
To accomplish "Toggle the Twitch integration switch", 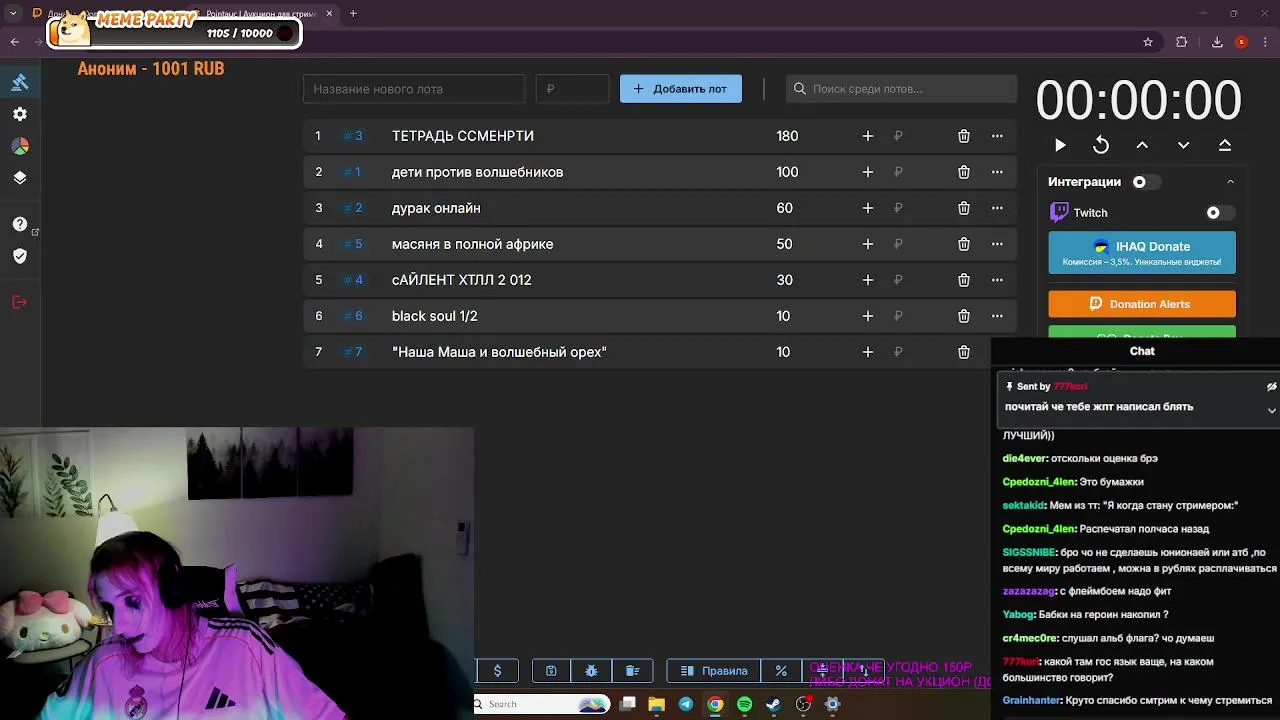I will (x=1220, y=213).
